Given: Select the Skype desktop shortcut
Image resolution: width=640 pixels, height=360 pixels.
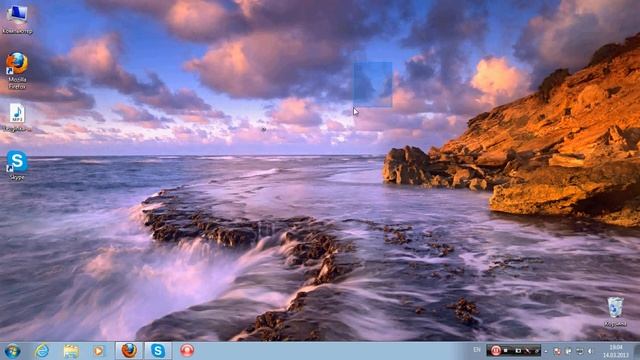Looking at the screenshot, I should [17, 165].
